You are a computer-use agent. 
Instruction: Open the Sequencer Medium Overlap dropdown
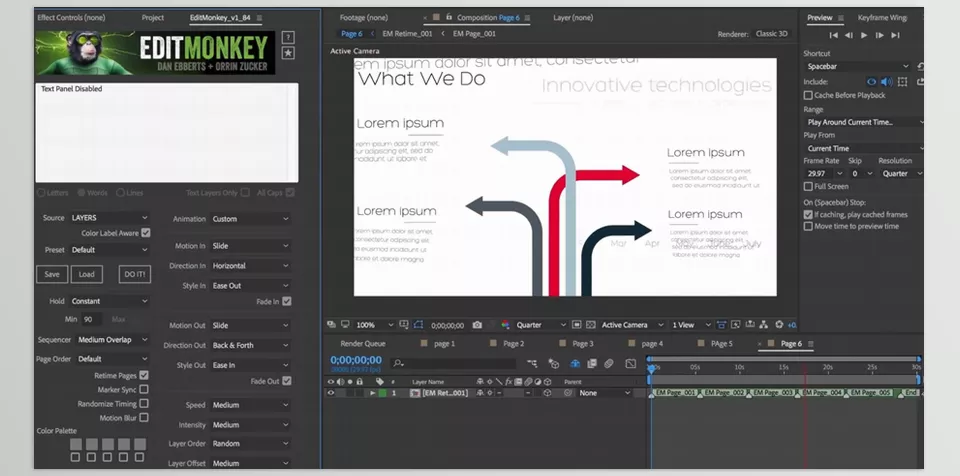click(112, 340)
